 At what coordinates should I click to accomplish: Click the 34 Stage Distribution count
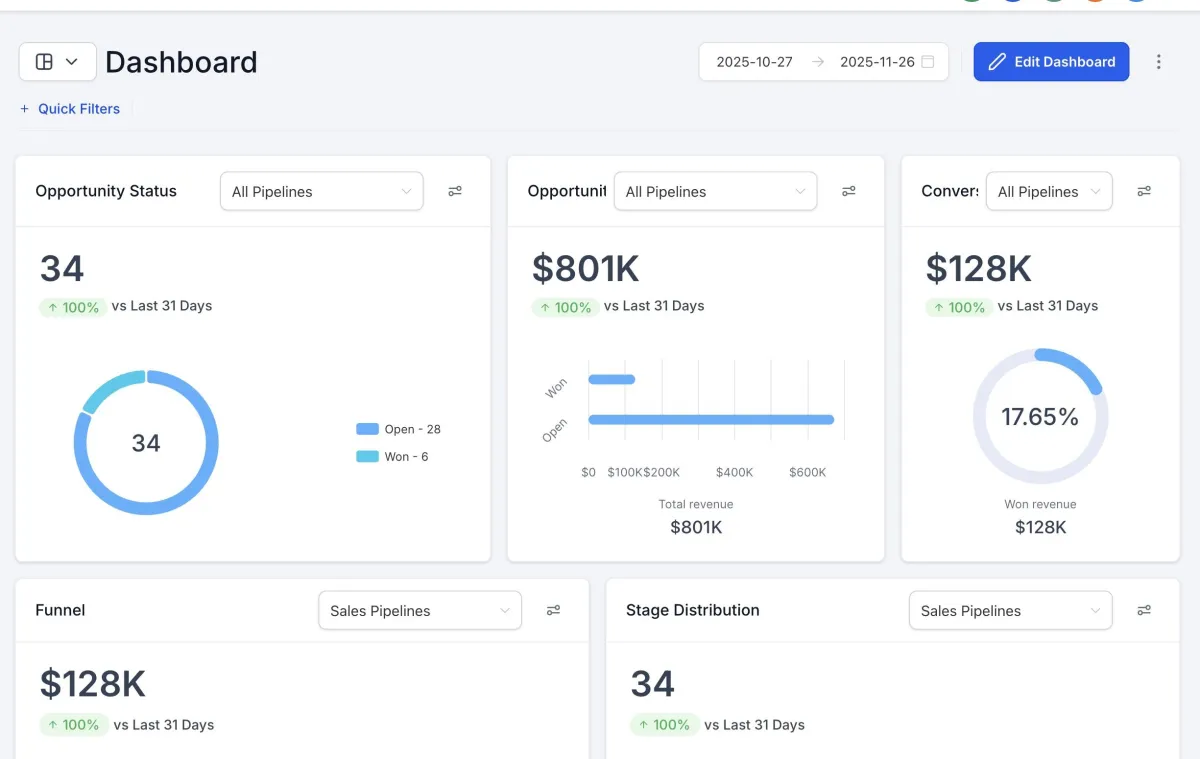653,684
